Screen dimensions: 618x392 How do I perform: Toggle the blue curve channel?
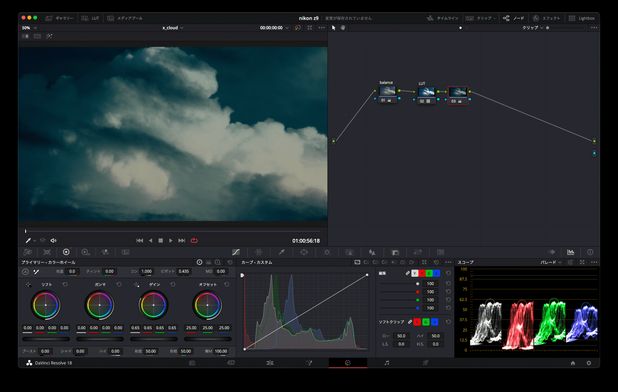(436, 273)
